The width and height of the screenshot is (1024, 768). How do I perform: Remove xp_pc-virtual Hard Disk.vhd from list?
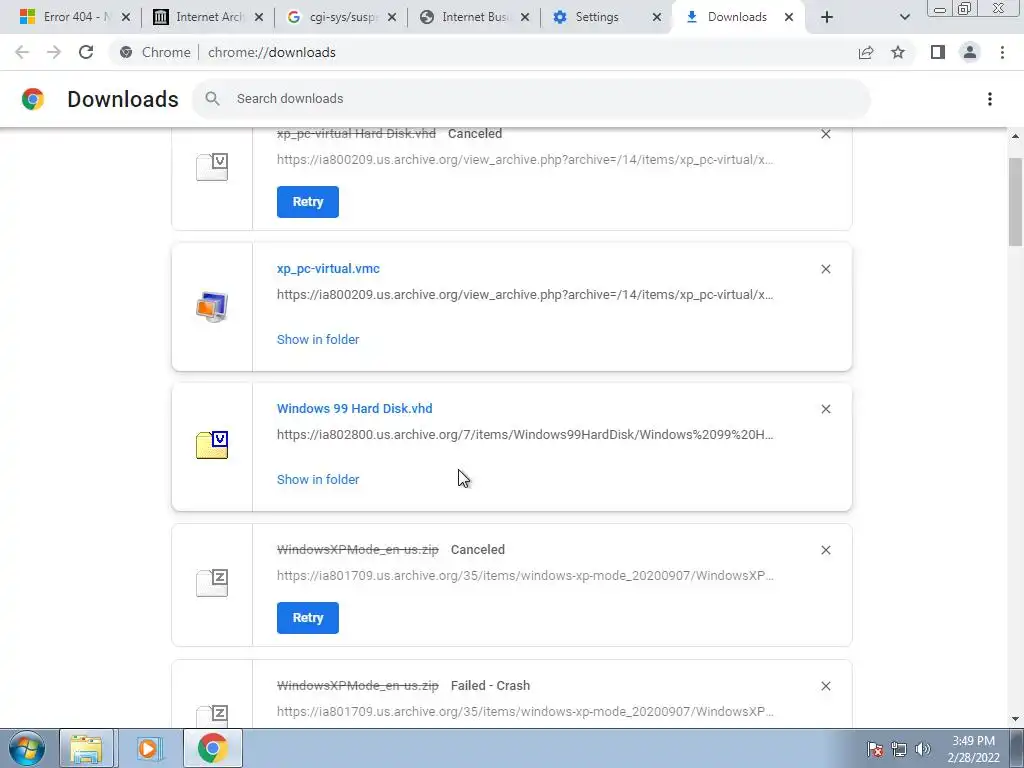coord(825,134)
